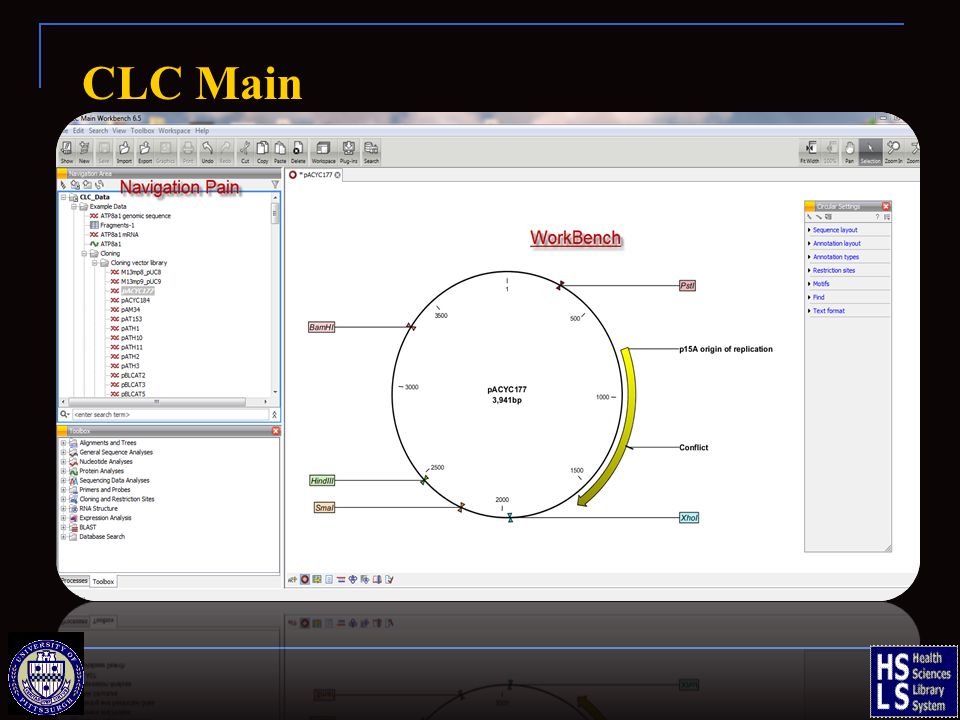Click the New toolbar icon
The height and width of the screenshot is (720, 960).
(x=84, y=151)
